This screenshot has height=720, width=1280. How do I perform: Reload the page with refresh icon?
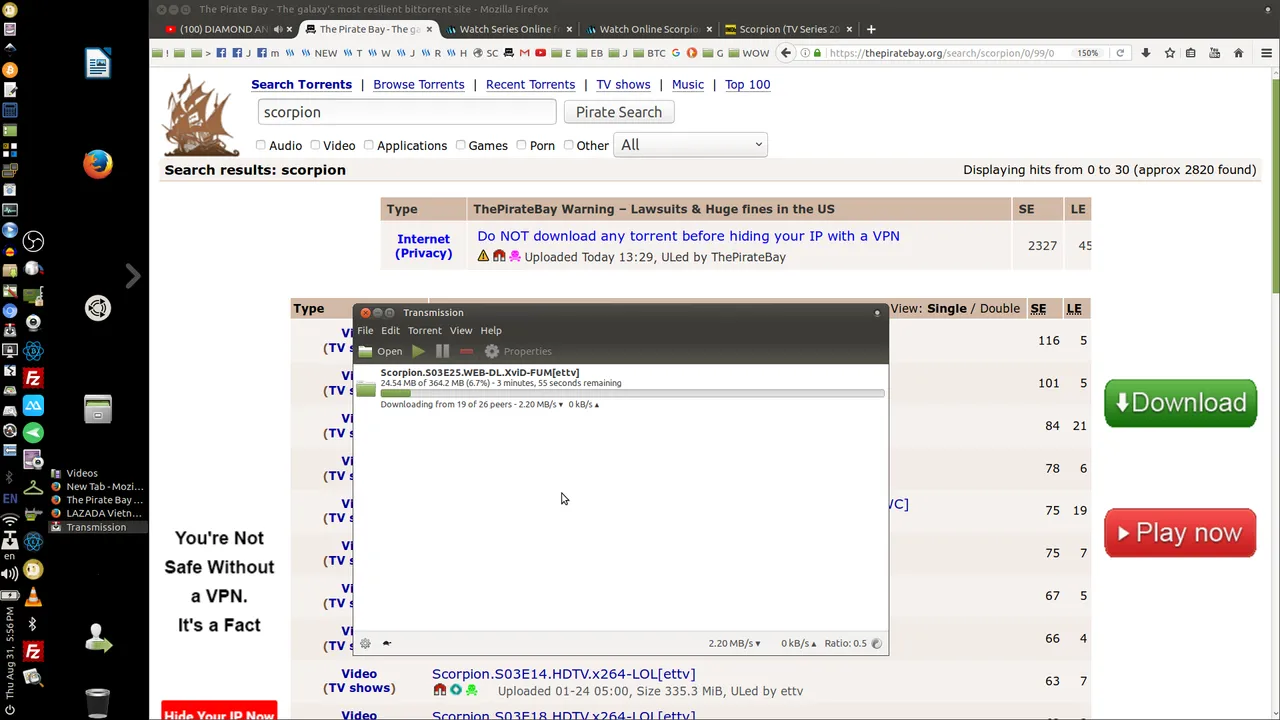pos(1120,53)
